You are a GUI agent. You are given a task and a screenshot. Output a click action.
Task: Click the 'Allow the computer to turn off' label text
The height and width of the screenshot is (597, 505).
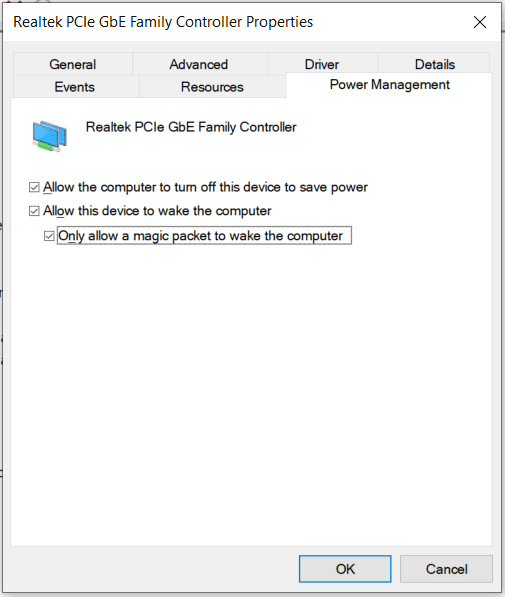point(205,187)
